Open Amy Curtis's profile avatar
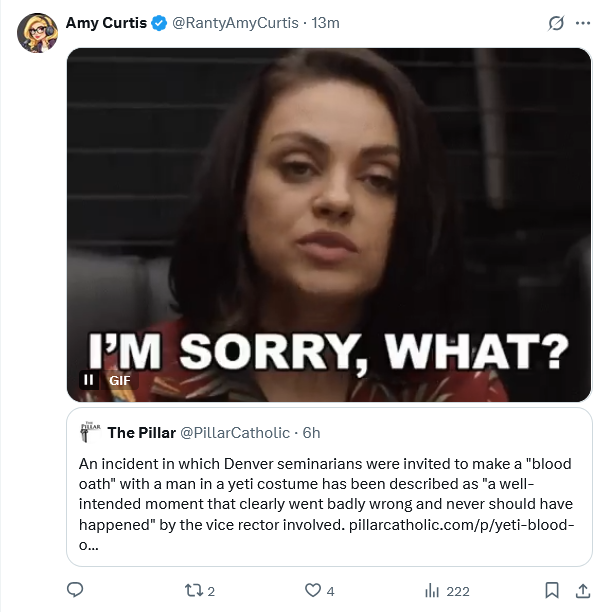Viewport: 608px width, 612px height. coord(37,33)
